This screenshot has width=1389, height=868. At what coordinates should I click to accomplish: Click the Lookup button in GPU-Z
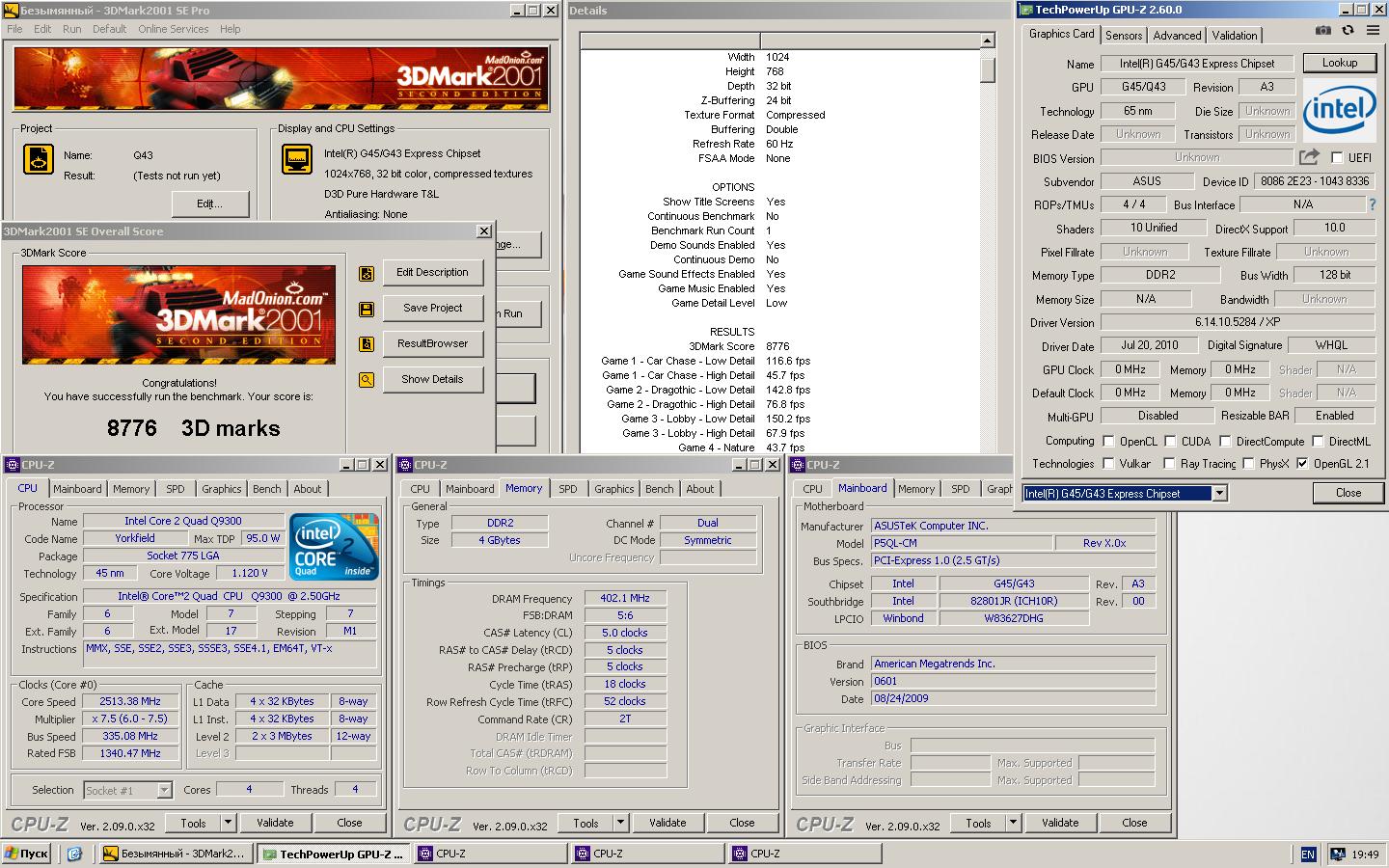coord(1340,63)
